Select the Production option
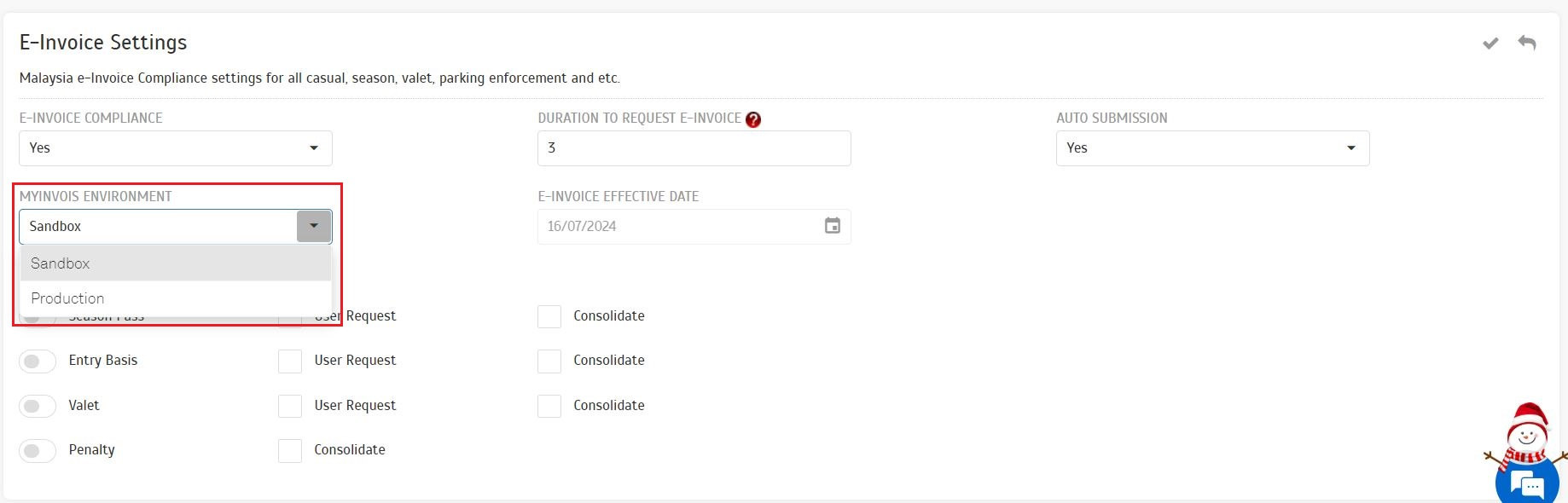The image size is (1568, 503). point(176,298)
